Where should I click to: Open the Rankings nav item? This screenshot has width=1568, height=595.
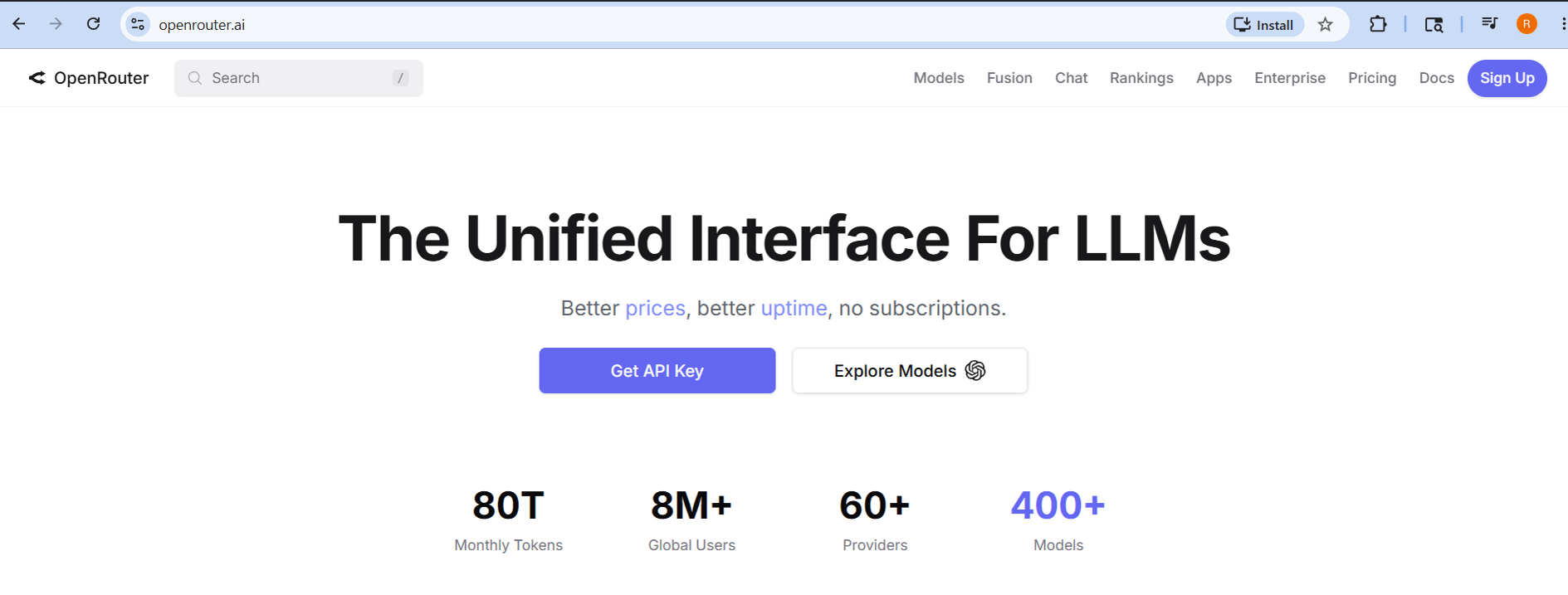(1141, 78)
